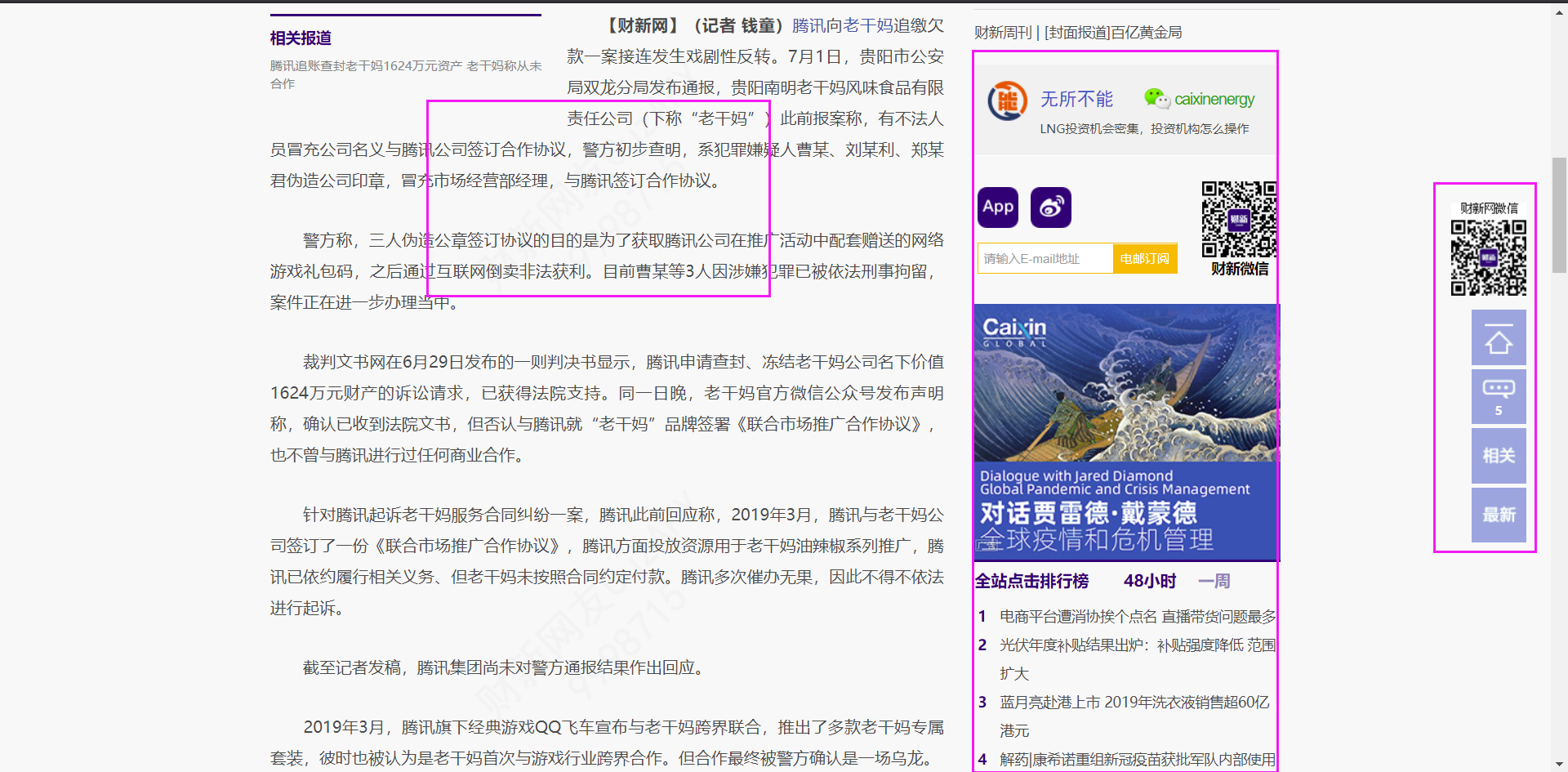The image size is (1568, 772).
Task: Click the page scrollbar down arrow
Action: pyautogui.click(x=1560, y=764)
